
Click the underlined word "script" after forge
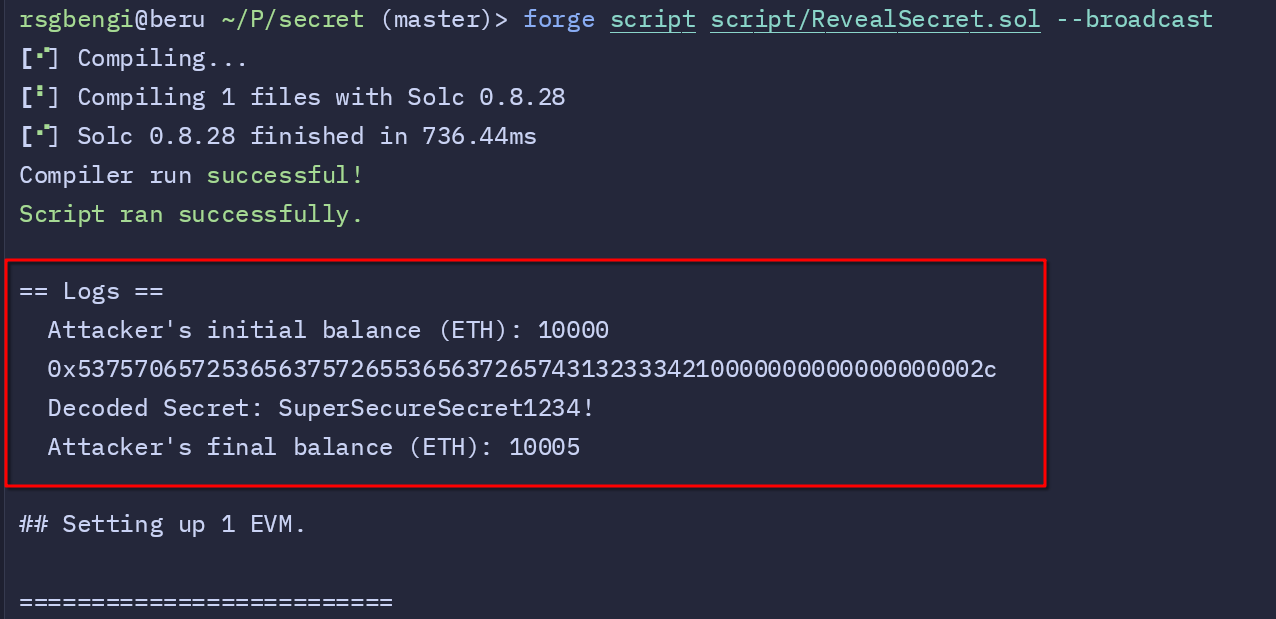(652, 19)
